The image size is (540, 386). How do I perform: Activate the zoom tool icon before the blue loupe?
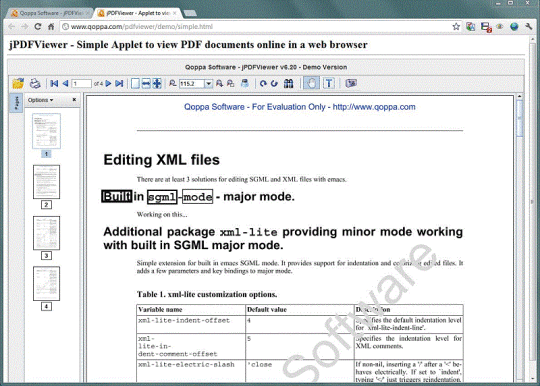coord(230,83)
